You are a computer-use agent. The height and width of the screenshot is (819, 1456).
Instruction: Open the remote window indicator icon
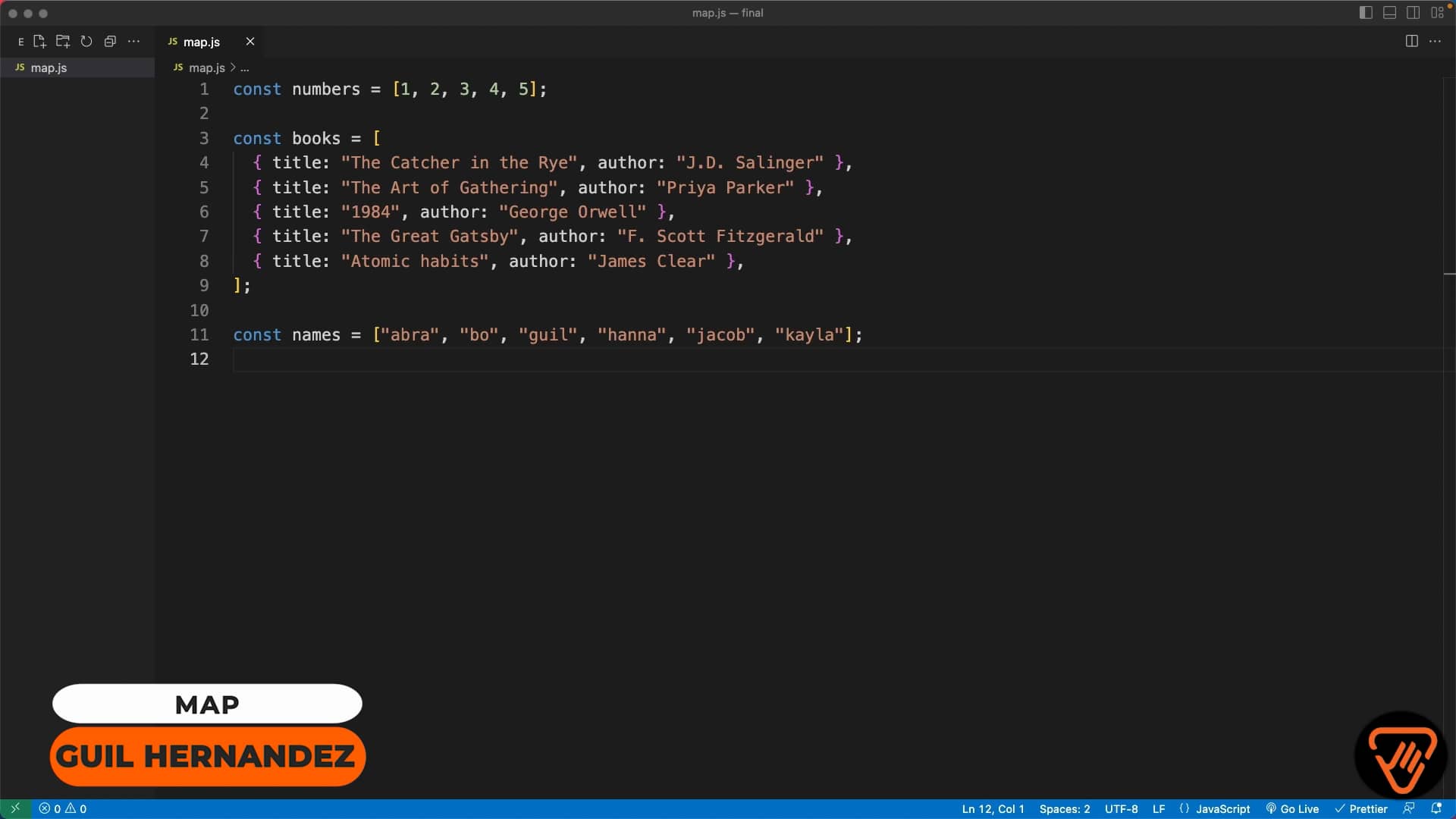pos(14,808)
